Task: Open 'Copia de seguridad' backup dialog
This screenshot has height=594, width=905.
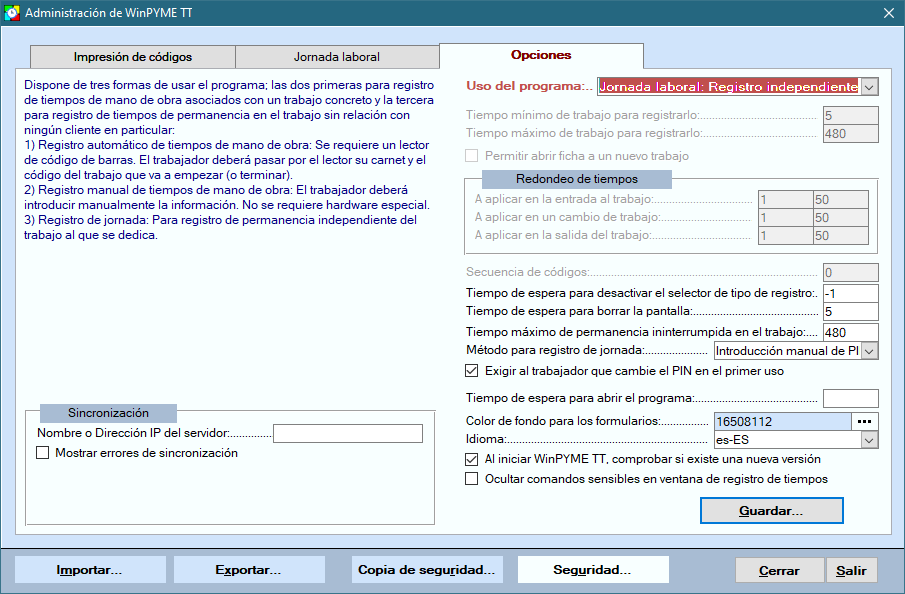Action: click(427, 570)
